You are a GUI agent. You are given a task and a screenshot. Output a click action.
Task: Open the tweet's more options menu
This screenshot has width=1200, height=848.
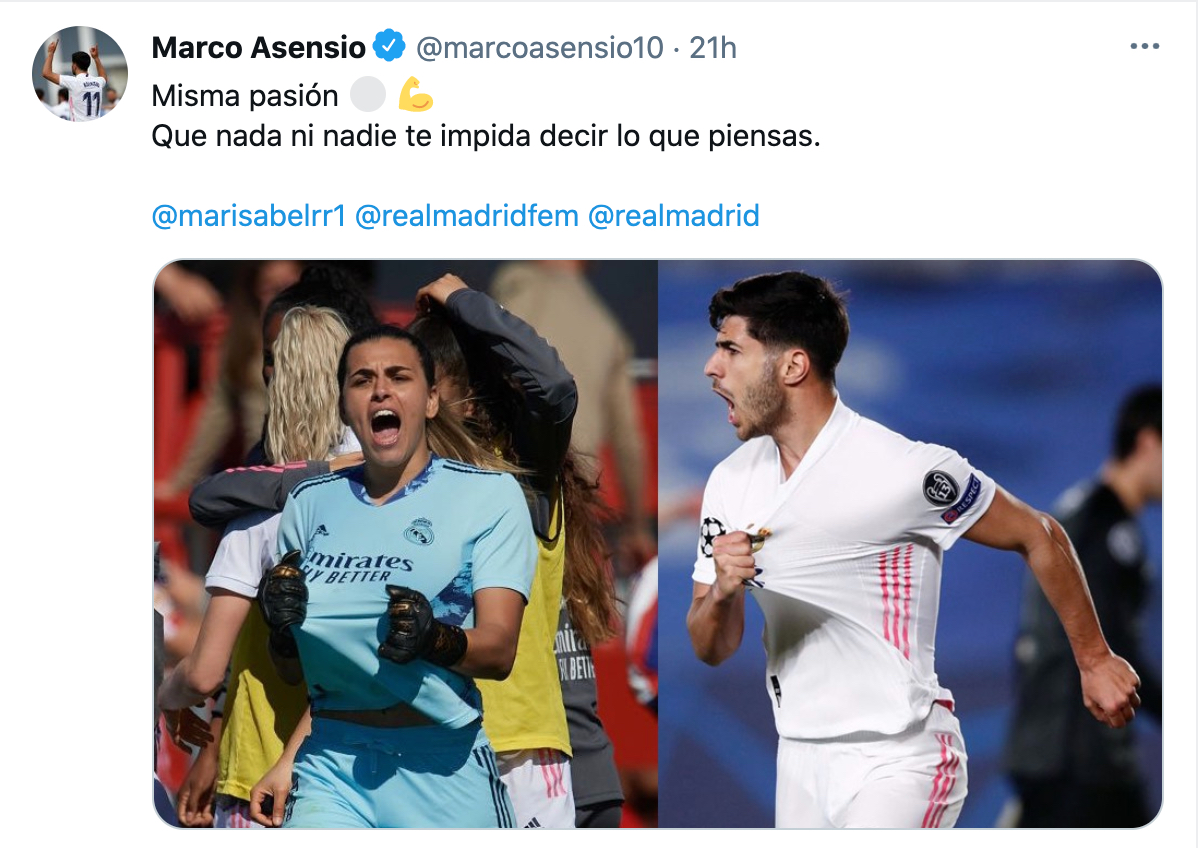tap(1144, 46)
